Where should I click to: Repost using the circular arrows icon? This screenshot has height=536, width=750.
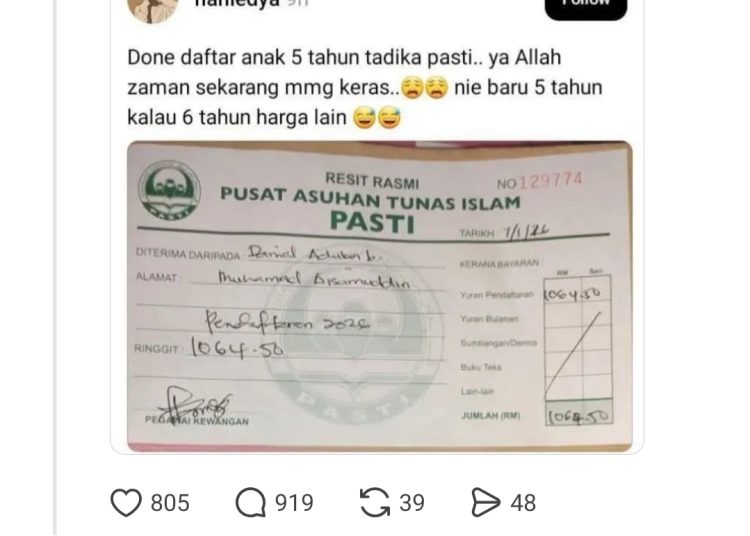coord(375,503)
